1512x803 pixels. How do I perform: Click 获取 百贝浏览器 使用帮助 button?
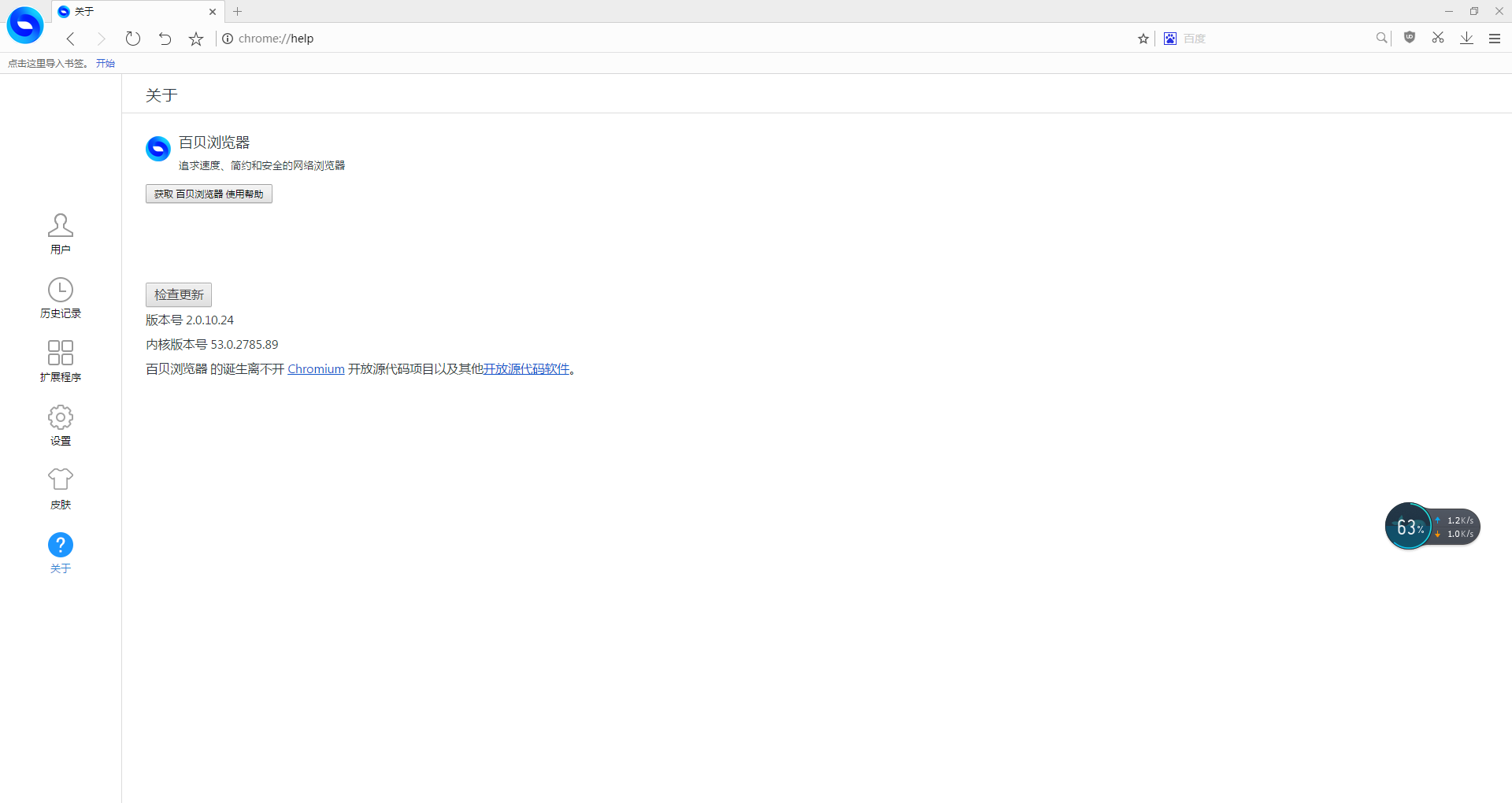coord(209,194)
